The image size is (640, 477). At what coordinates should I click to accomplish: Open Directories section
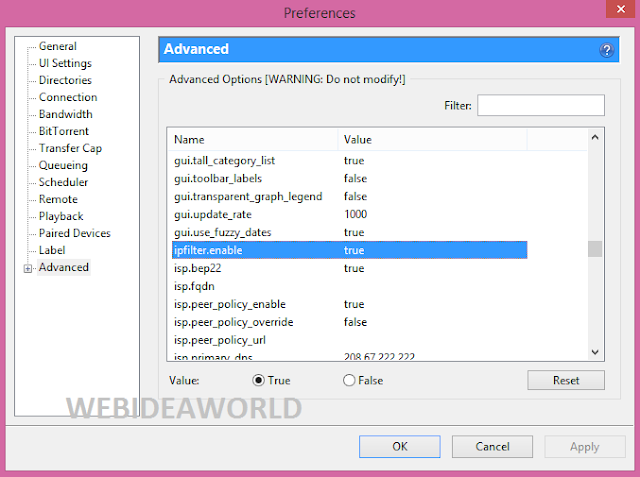click(x=65, y=80)
